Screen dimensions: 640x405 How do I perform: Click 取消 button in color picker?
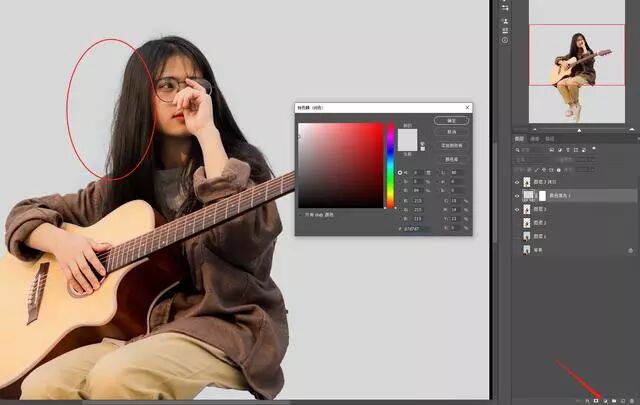tap(451, 132)
